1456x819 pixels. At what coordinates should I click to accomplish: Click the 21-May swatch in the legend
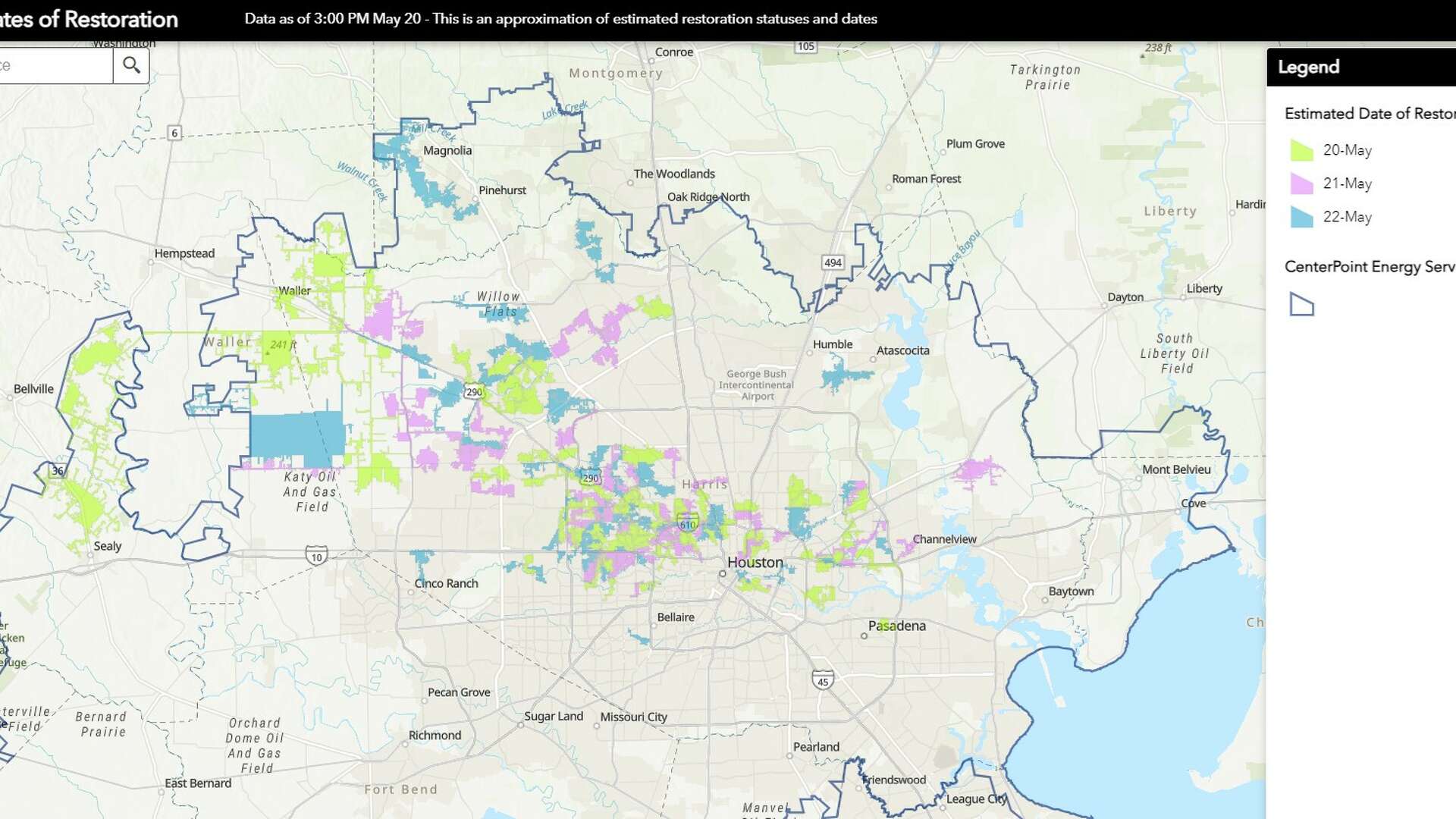(x=1300, y=183)
